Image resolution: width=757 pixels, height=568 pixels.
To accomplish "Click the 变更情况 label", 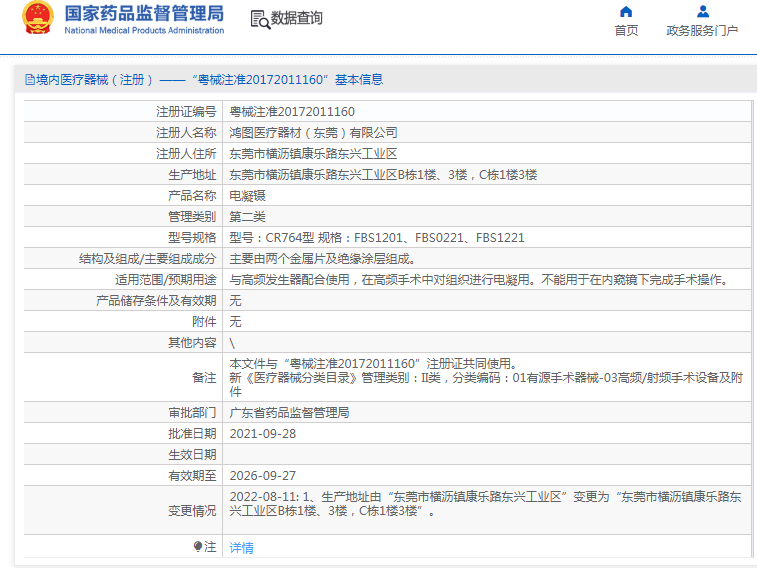I will pos(192,511).
